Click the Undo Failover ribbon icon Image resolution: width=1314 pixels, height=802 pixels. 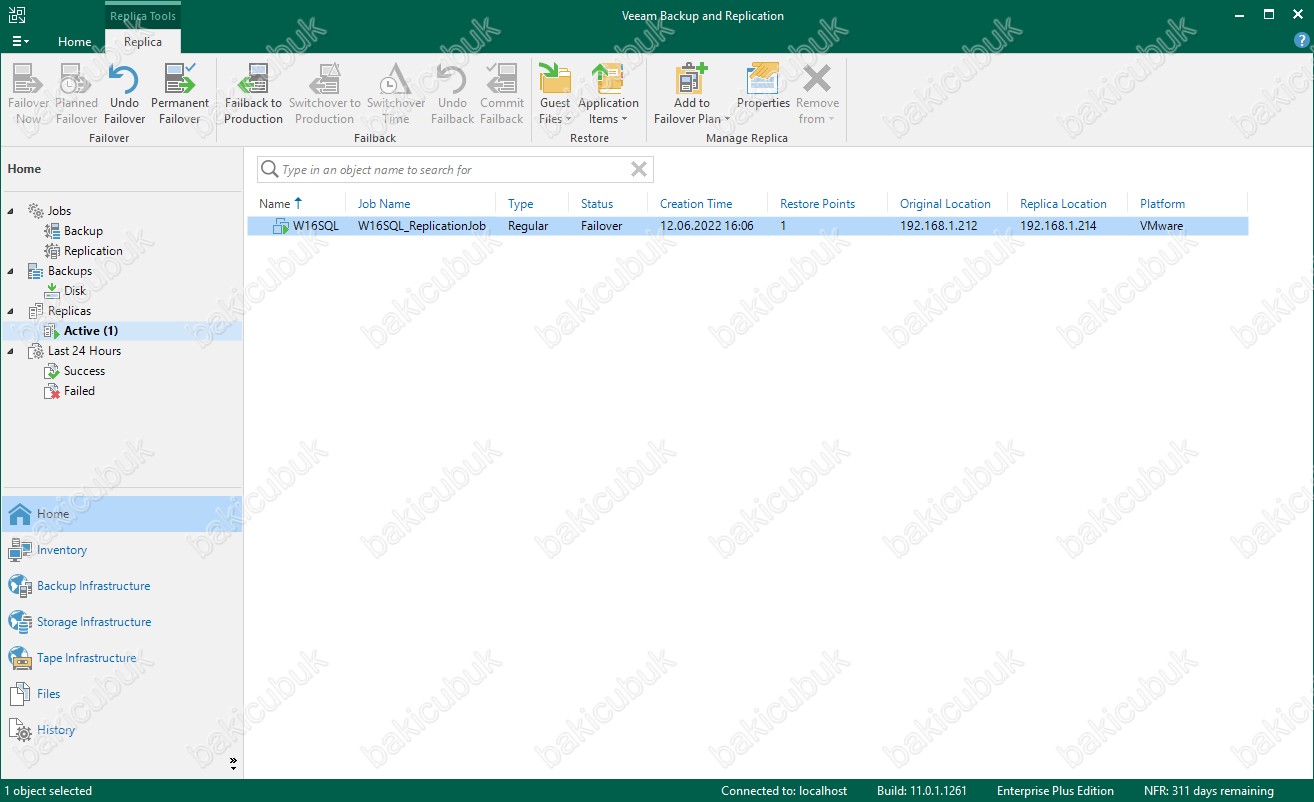point(124,94)
